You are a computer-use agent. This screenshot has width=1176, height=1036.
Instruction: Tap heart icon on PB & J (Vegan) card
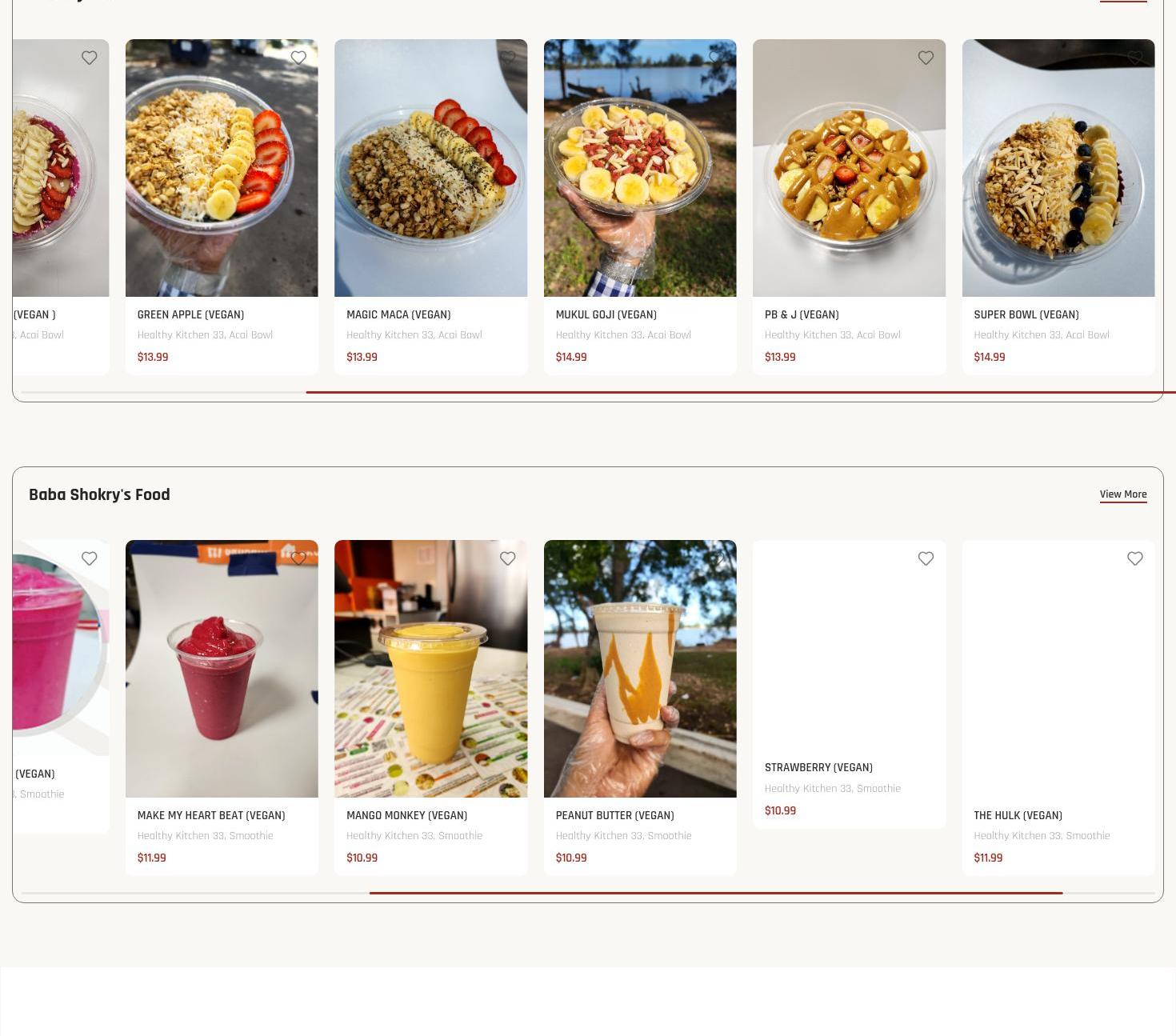(x=926, y=58)
